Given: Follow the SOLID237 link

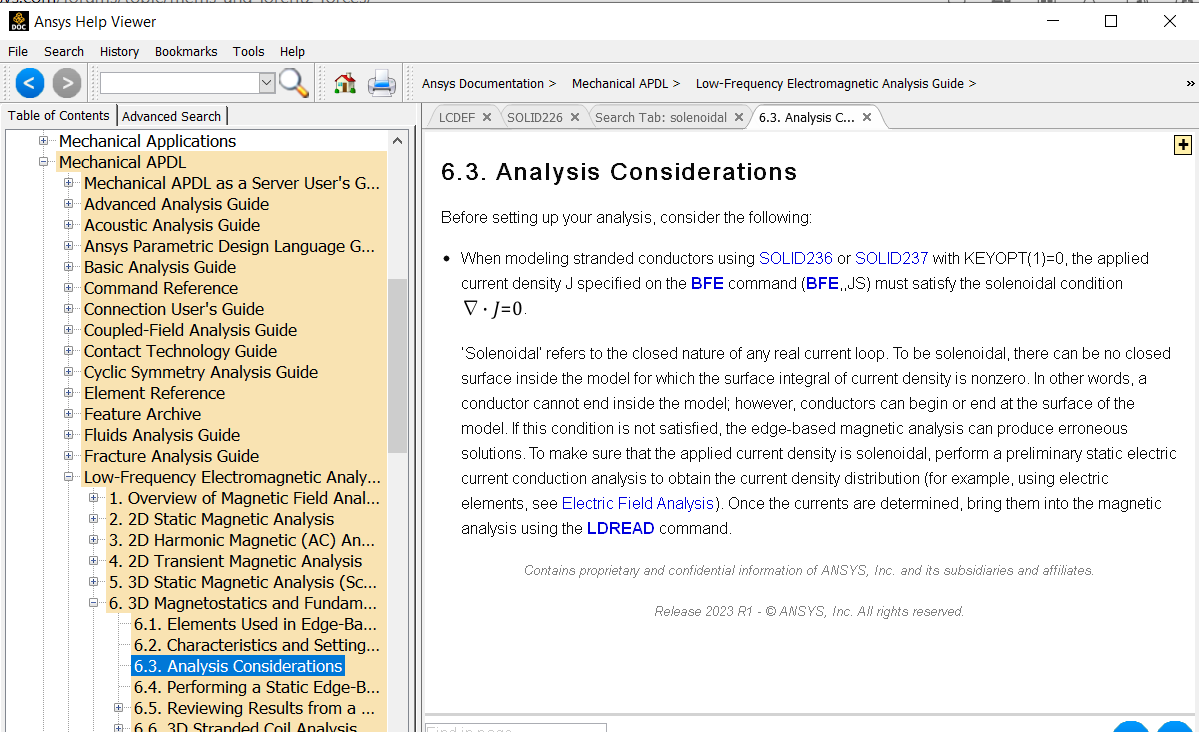Looking at the screenshot, I should 891,259.
